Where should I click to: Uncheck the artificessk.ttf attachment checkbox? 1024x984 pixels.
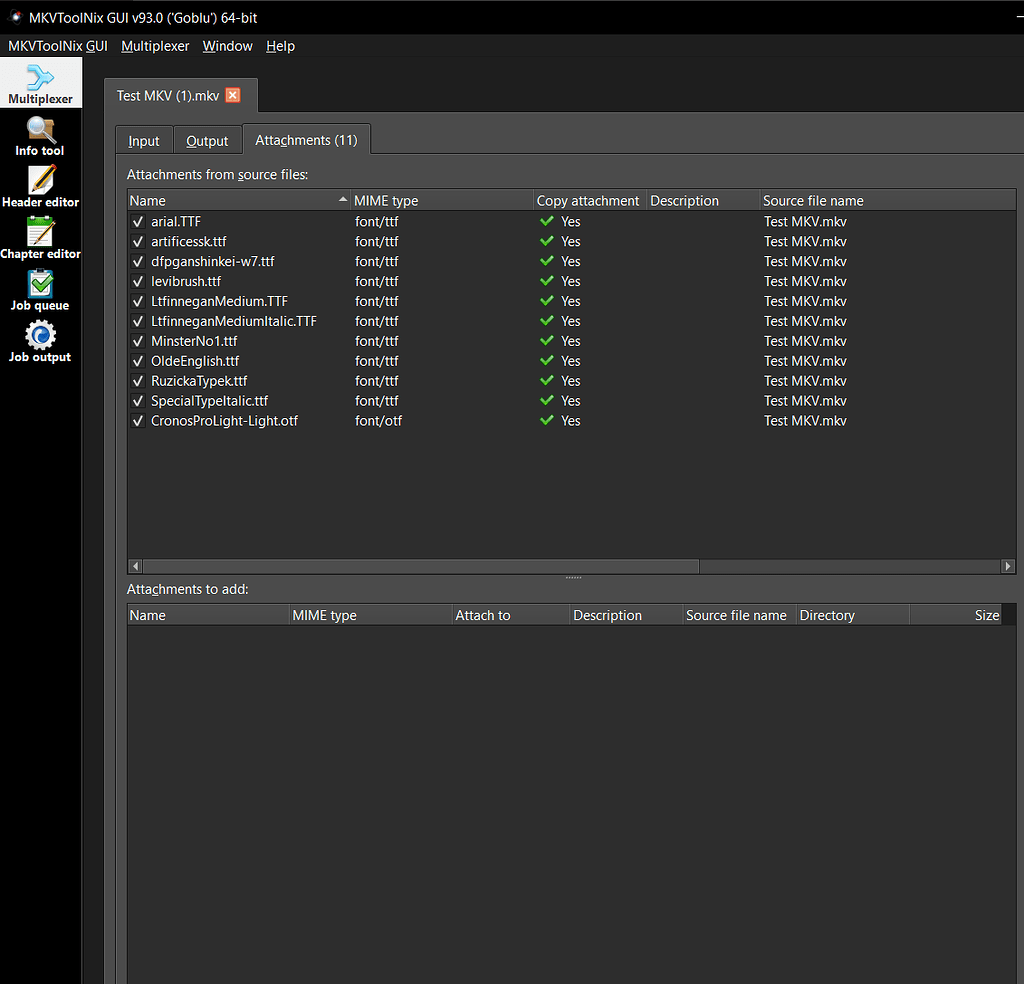[137, 241]
